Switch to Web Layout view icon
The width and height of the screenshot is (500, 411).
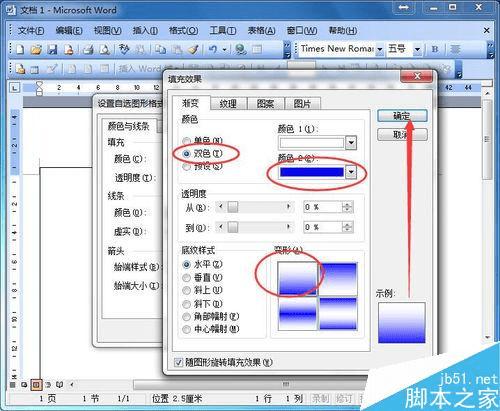pos(24,385)
